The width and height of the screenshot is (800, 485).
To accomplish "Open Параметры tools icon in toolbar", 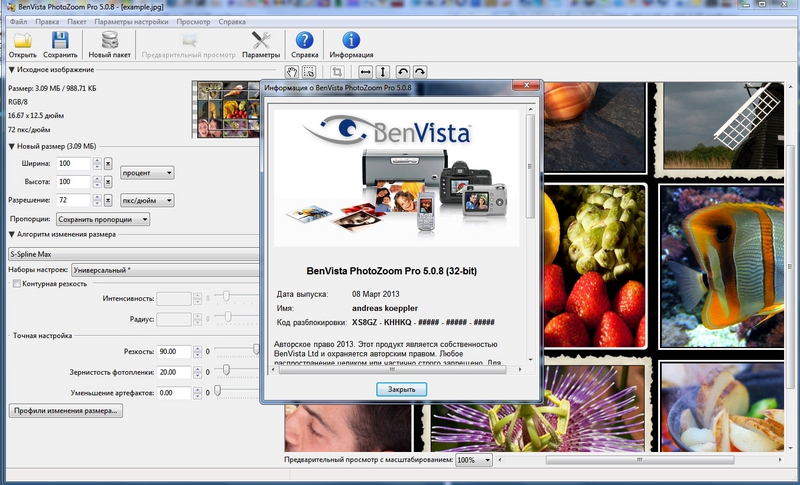I will [261, 44].
